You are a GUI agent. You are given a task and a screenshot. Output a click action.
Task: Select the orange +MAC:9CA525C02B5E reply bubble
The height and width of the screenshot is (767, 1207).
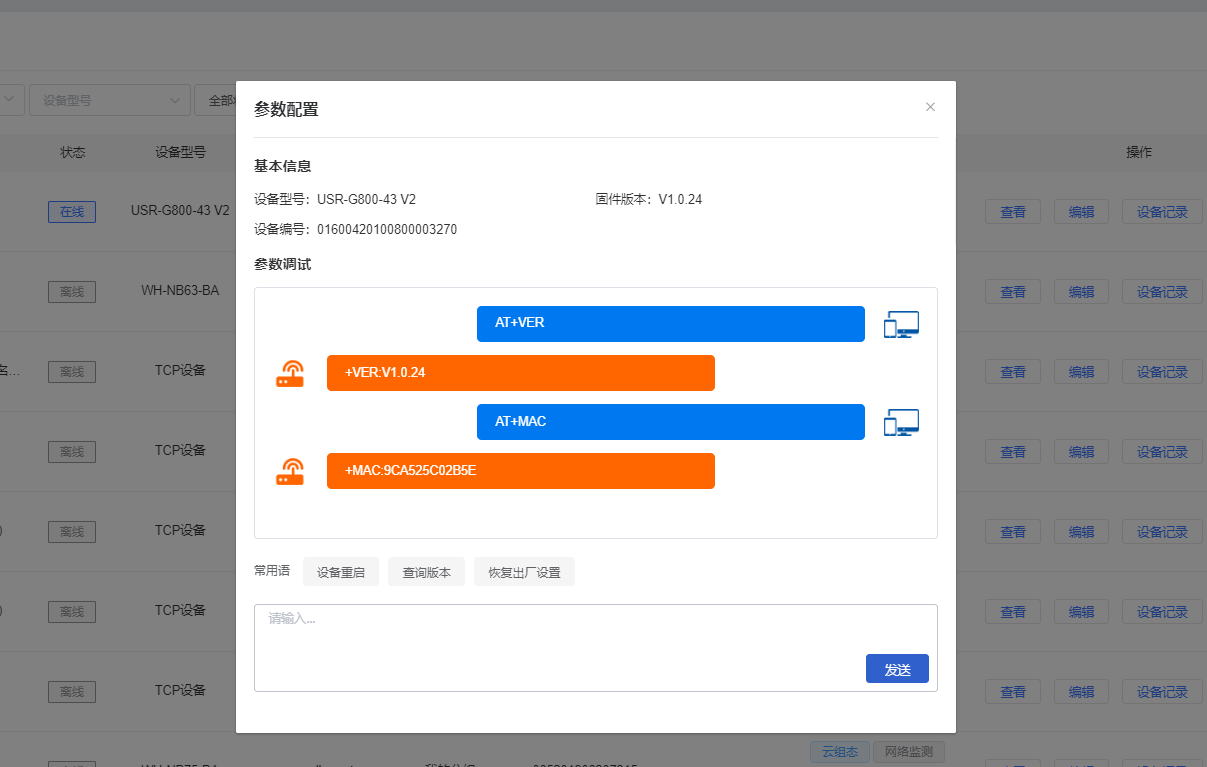(520, 471)
